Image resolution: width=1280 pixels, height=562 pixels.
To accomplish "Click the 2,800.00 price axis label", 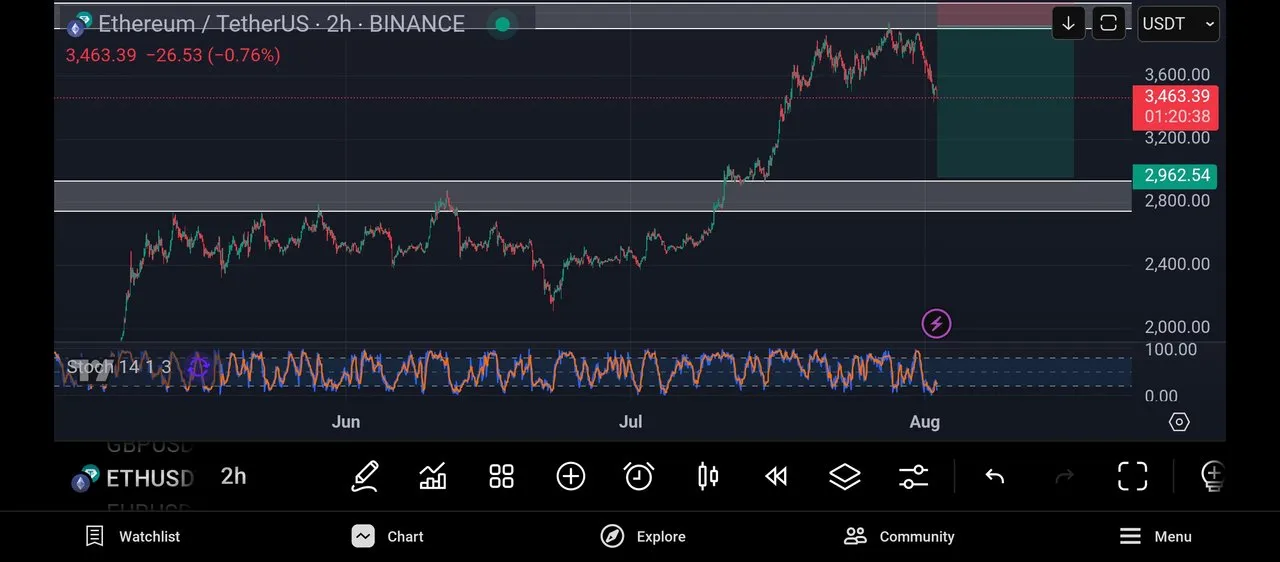I will click(x=1177, y=201).
